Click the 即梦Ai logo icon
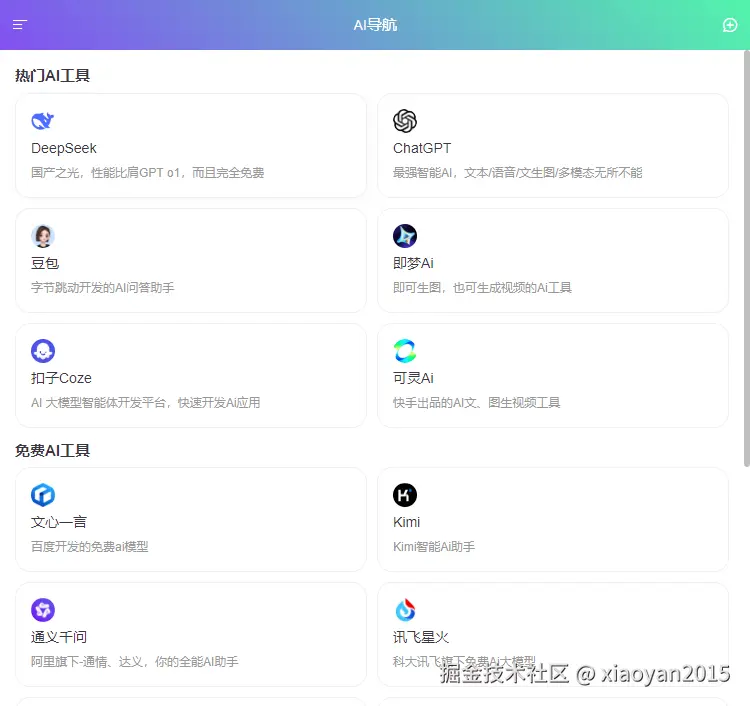The height and width of the screenshot is (706, 750). 405,236
